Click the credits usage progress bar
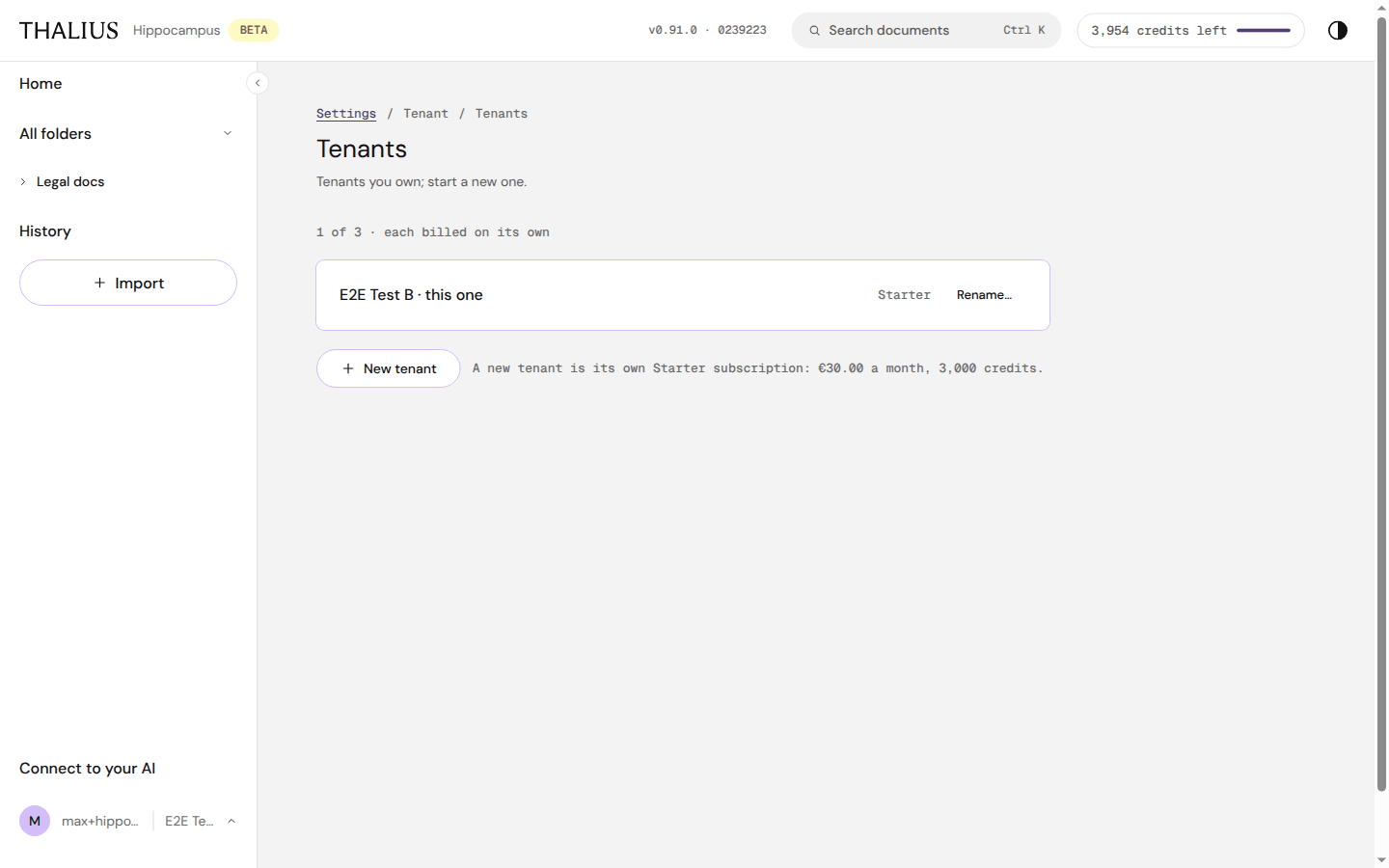This screenshot has height=868, width=1389. (1264, 31)
